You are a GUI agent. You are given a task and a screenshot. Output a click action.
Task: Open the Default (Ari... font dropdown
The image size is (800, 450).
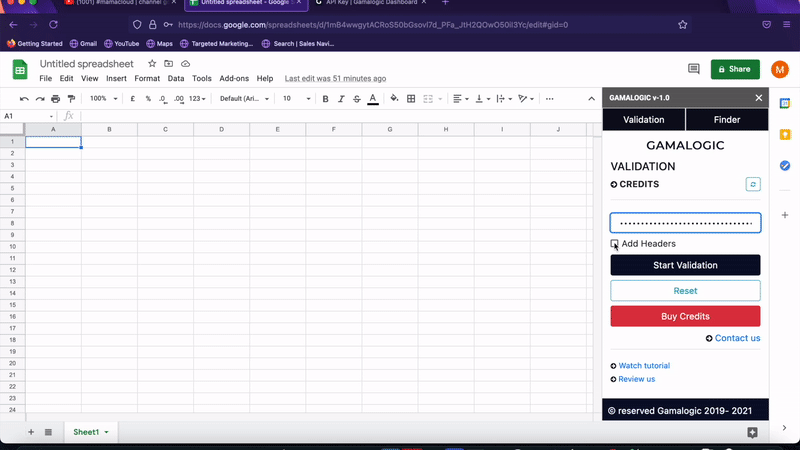point(244,98)
